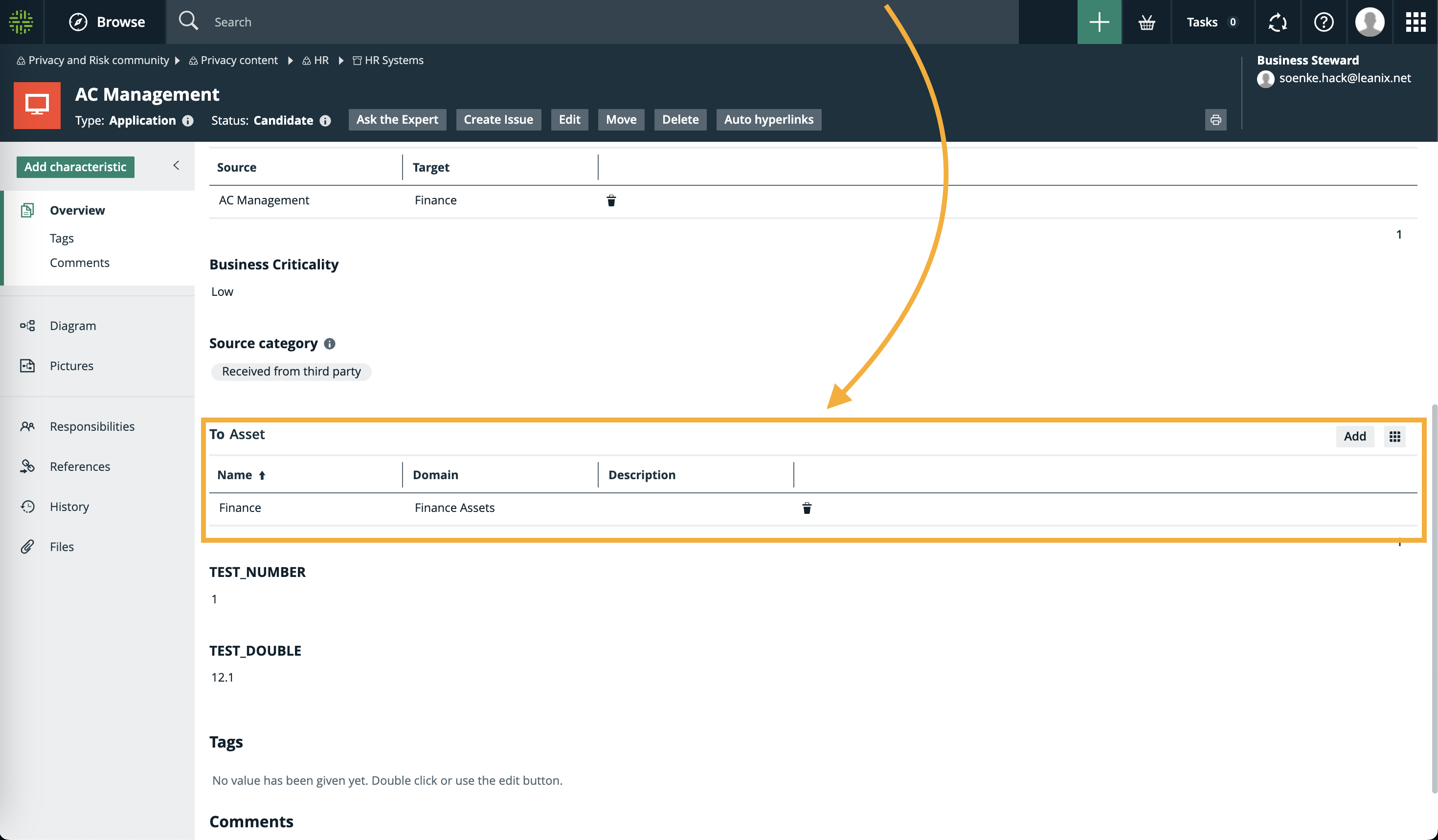Open To Asset table view options
The width and height of the screenshot is (1438, 840).
[x=1394, y=437]
